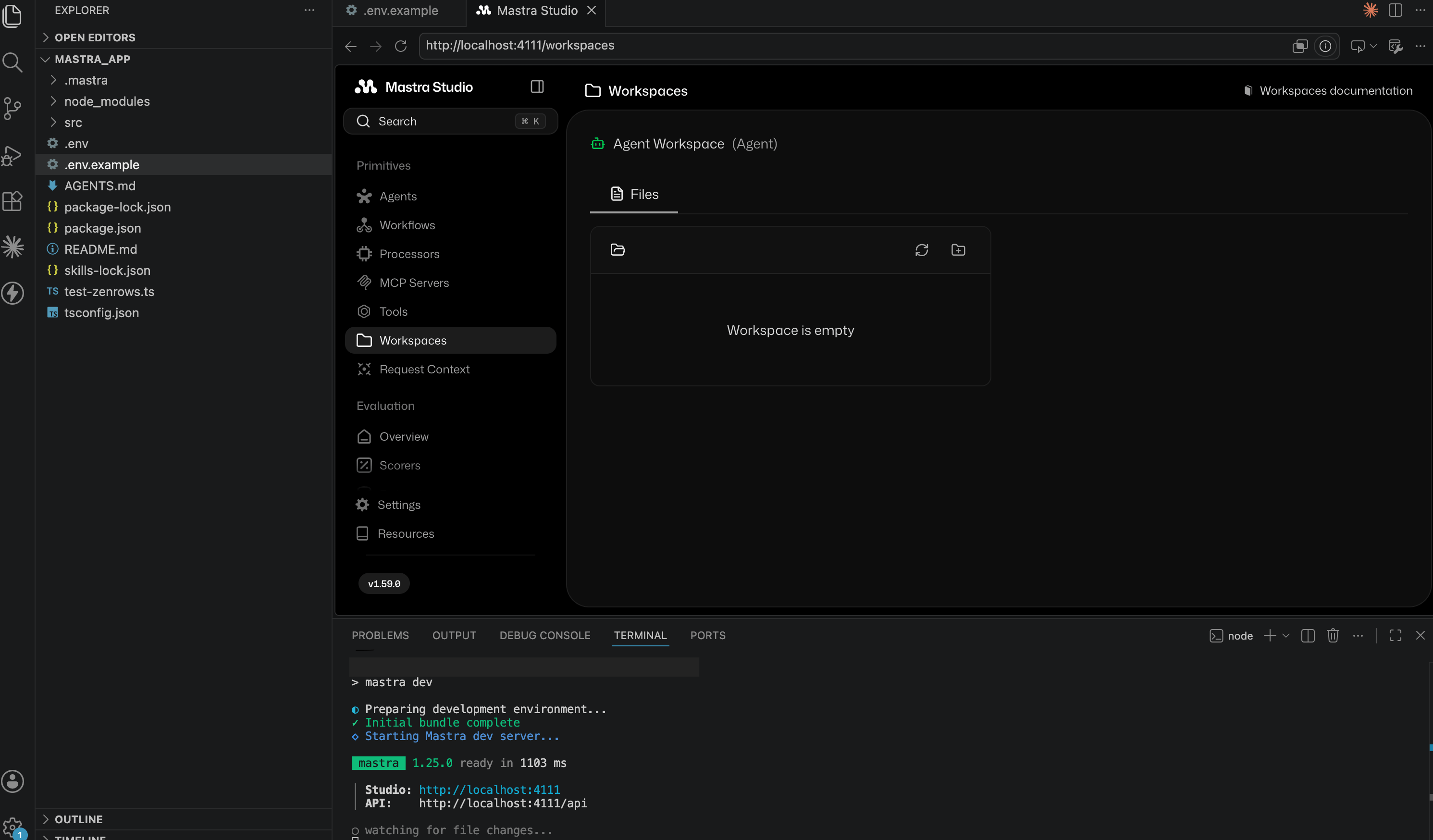This screenshot has height=840, width=1433.
Task: Open the DEBUG CONSOLE tab
Action: 545,635
